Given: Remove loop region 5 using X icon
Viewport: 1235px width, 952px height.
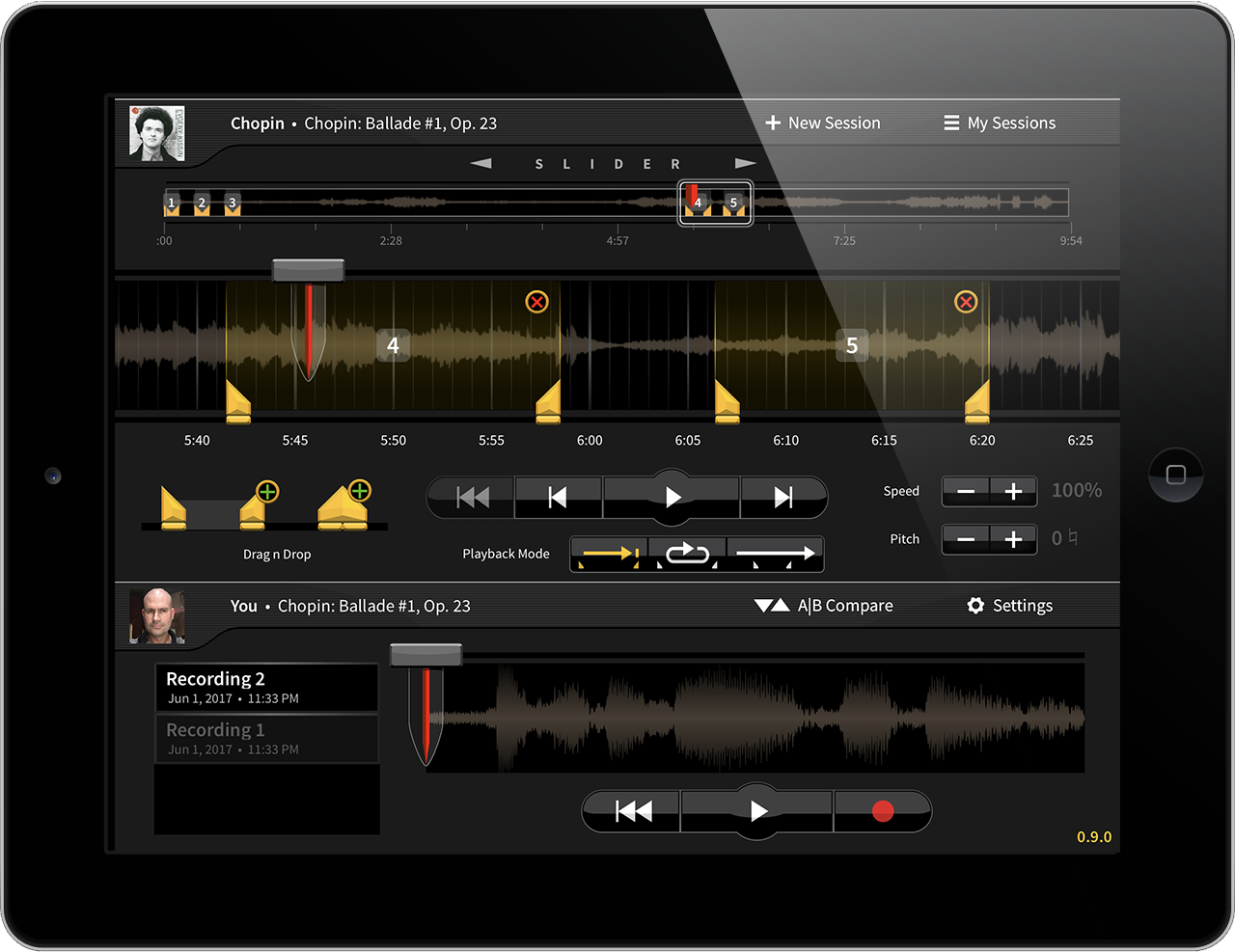Looking at the screenshot, I should tap(965, 302).
